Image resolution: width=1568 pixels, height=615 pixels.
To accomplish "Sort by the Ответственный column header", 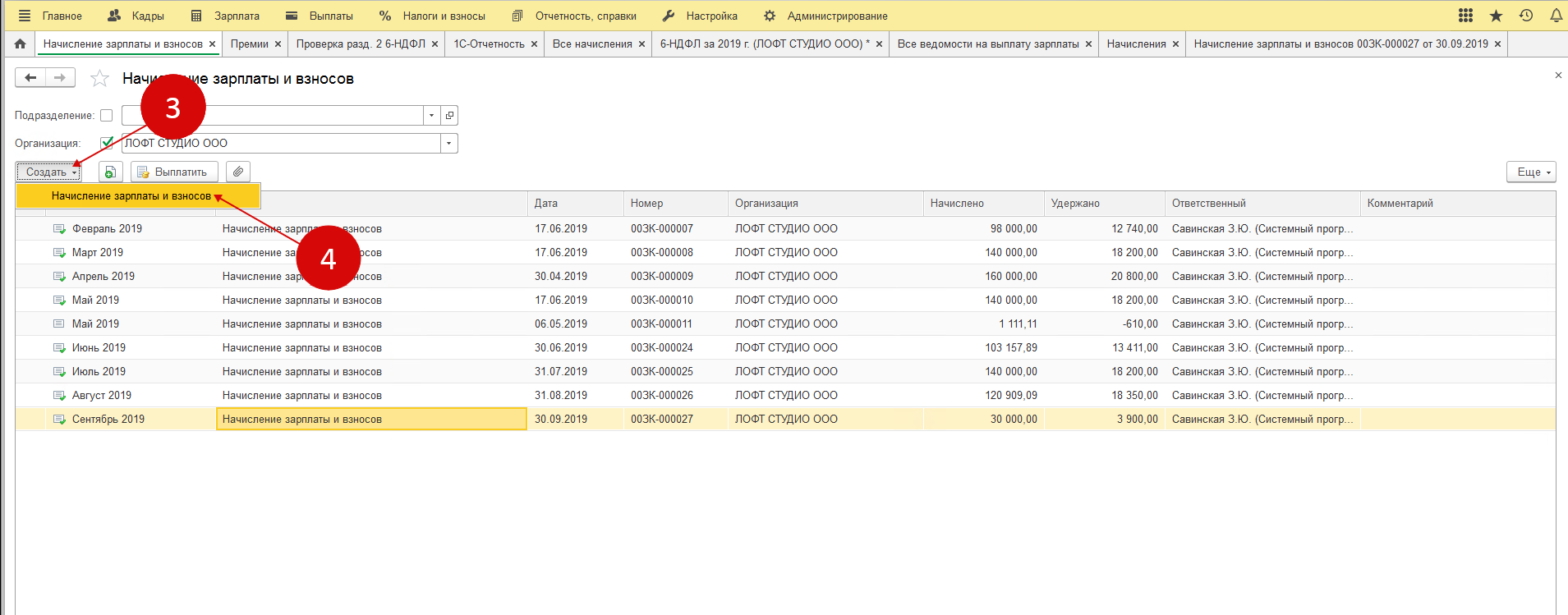I will 1262,204.
